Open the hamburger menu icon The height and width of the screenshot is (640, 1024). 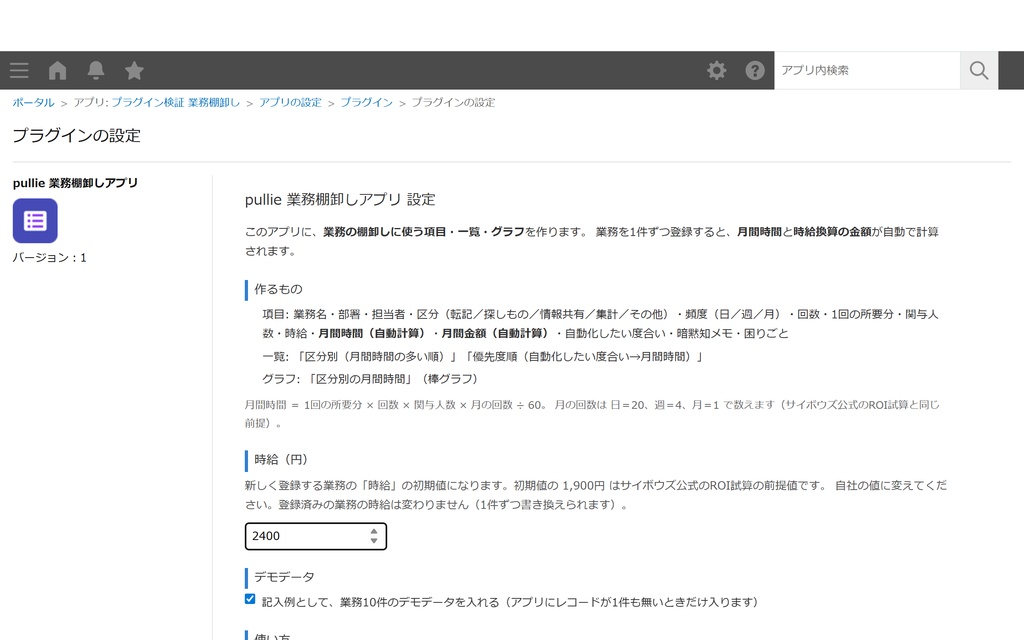[x=19, y=71]
